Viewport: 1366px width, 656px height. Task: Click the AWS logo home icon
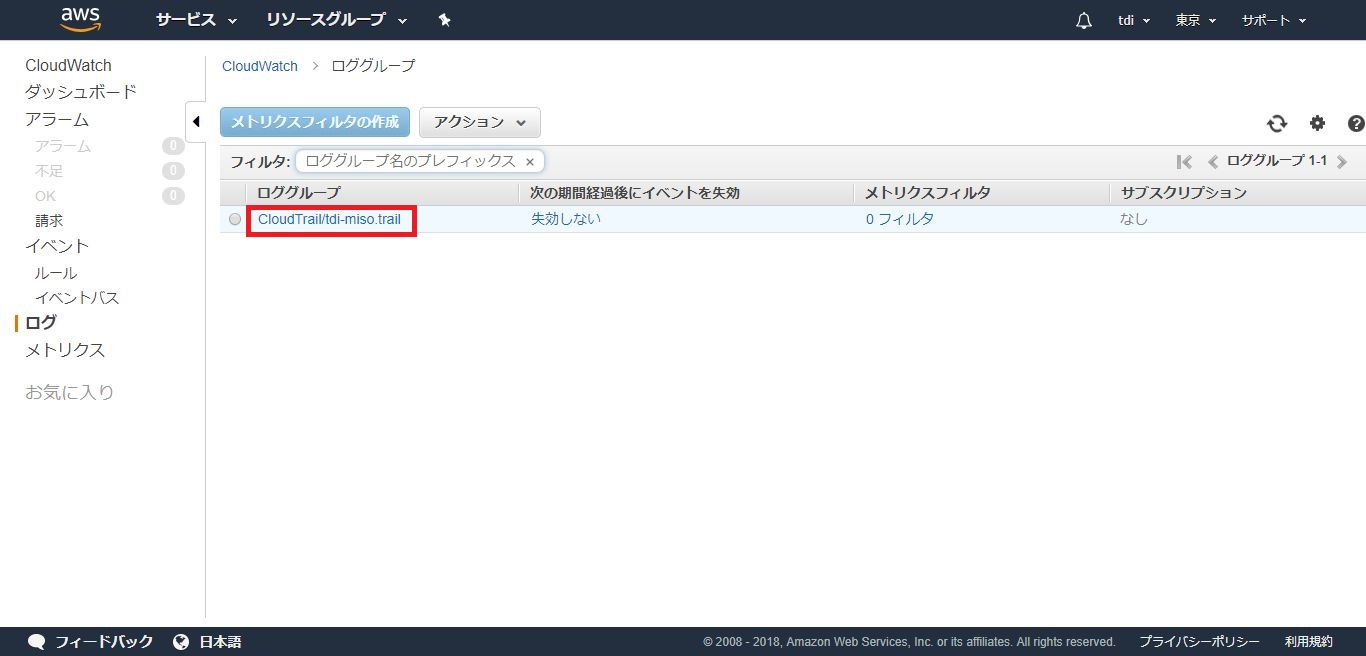[81, 19]
